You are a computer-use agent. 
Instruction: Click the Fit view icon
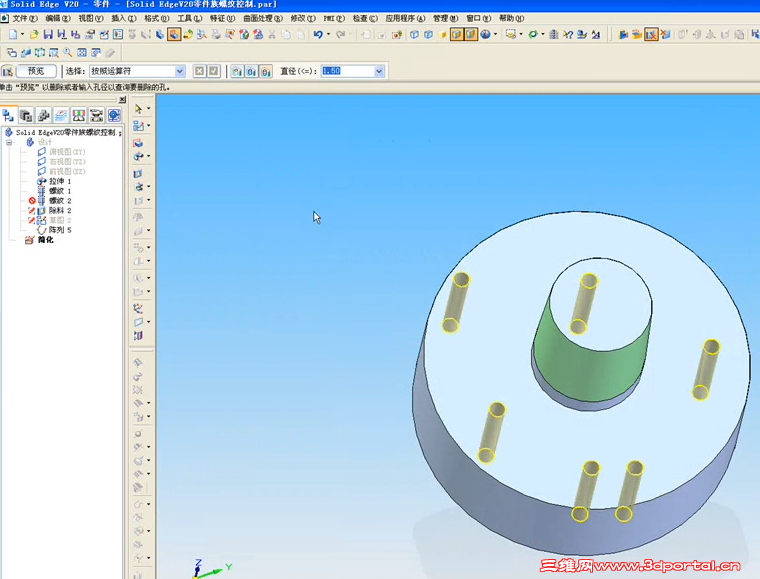tap(82, 52)
